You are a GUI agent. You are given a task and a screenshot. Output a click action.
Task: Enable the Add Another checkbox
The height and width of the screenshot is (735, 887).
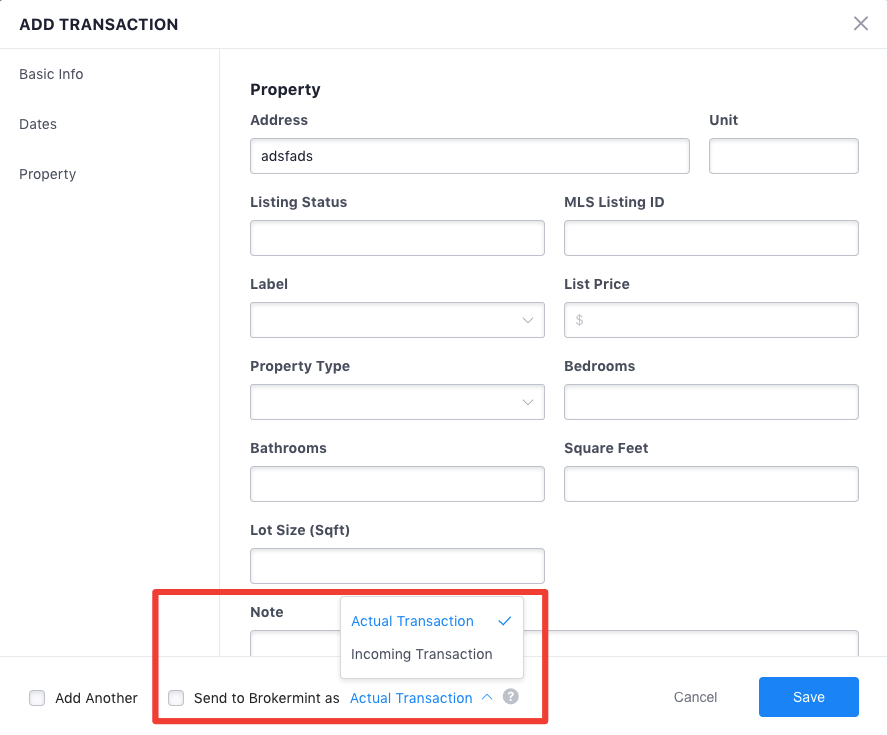click(37, 698)
